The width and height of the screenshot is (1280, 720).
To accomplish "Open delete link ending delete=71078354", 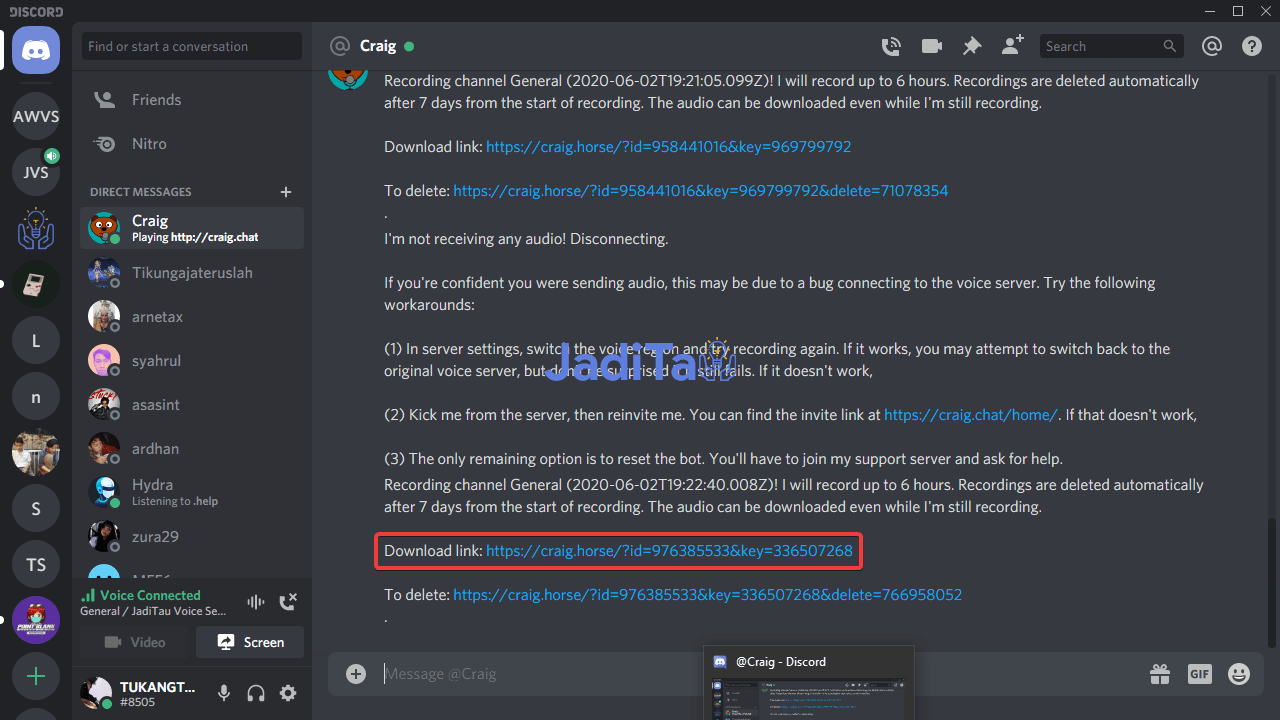I will pos(700,190).
